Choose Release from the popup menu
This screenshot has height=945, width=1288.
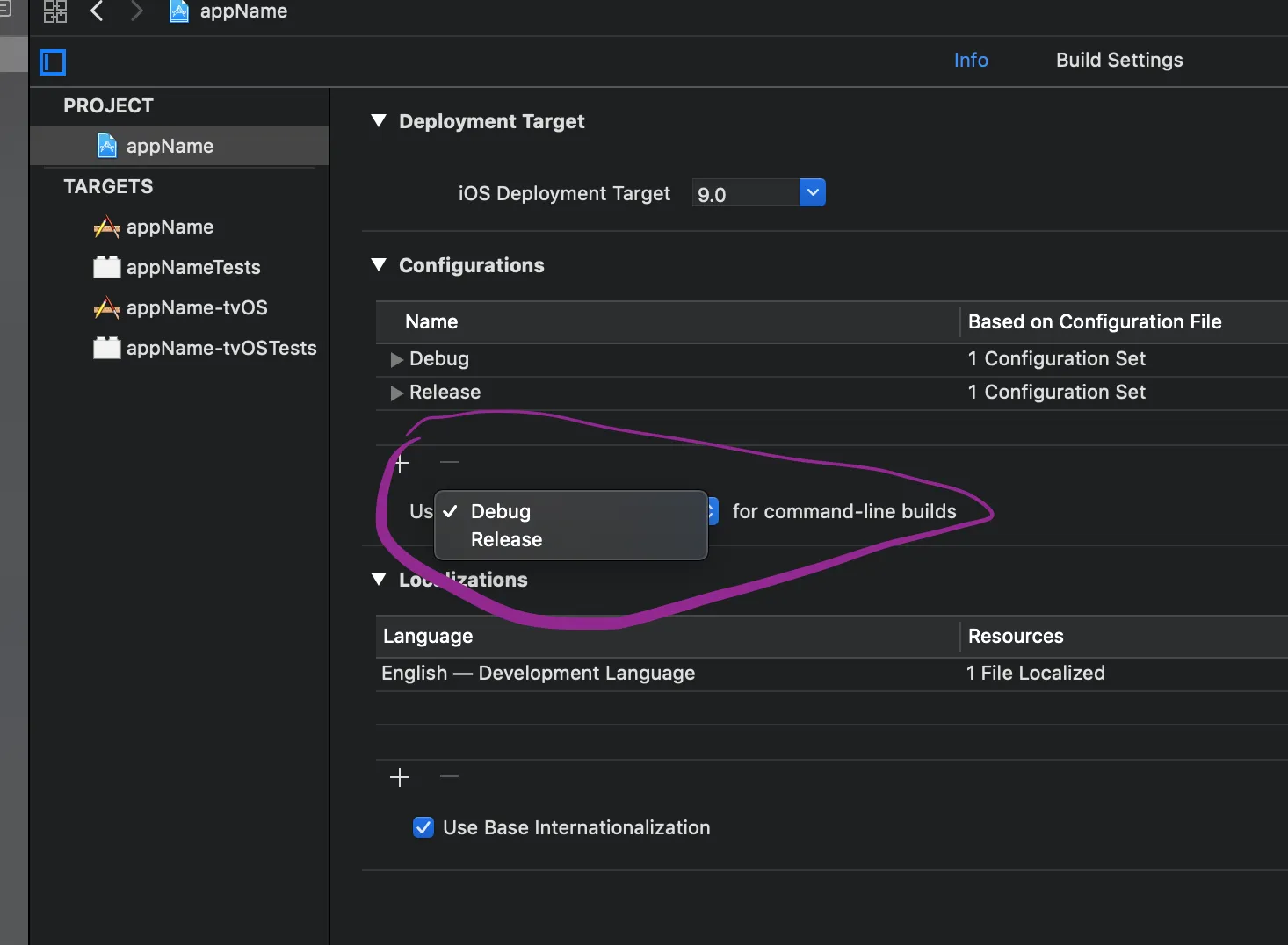(506, 540)
